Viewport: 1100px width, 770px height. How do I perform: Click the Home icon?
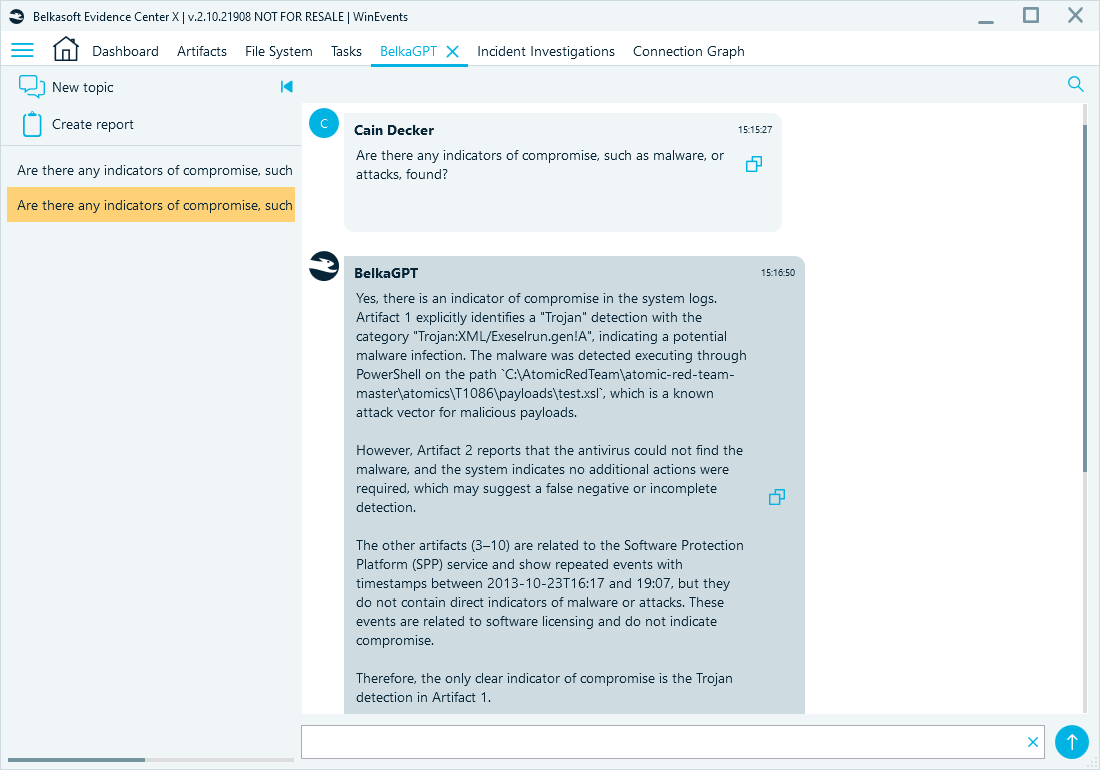coord(65,50)
